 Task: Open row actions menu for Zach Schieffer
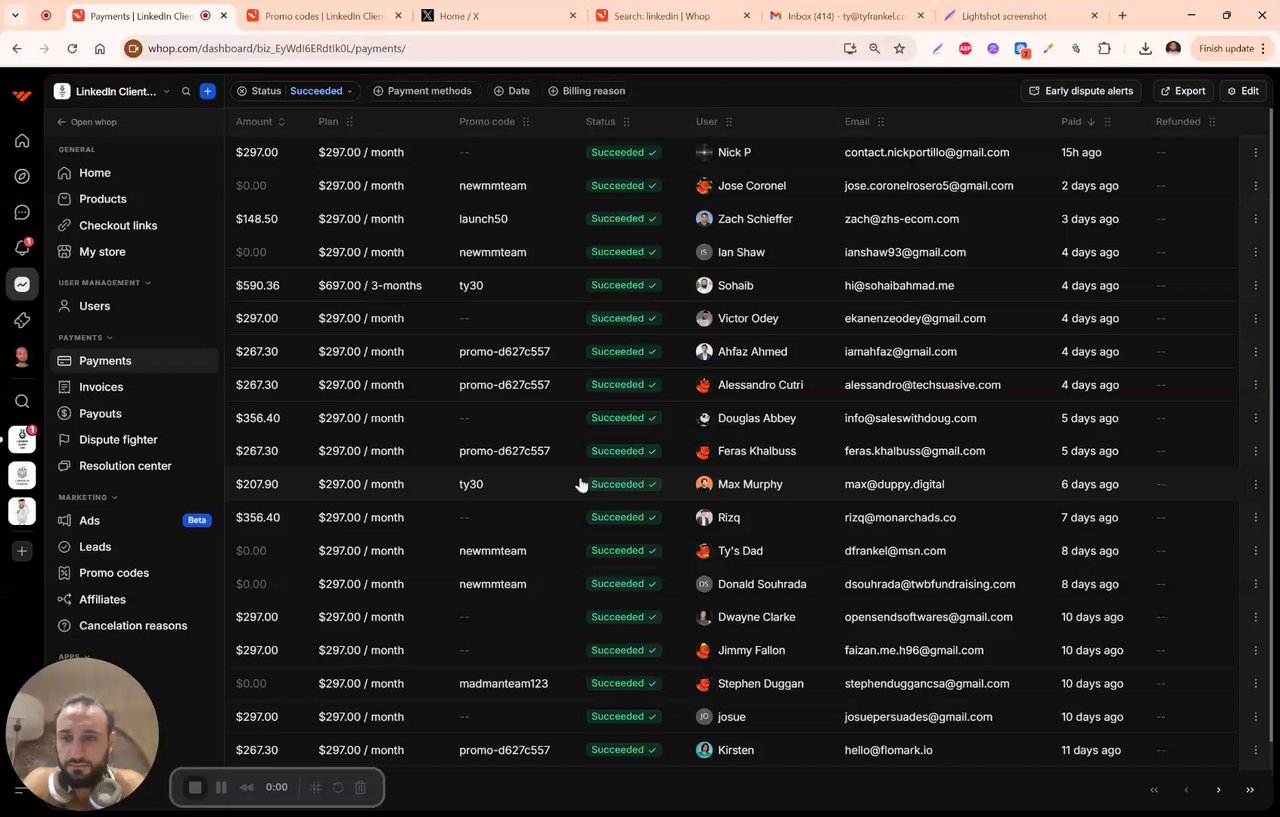click(x=1256, y=219)
